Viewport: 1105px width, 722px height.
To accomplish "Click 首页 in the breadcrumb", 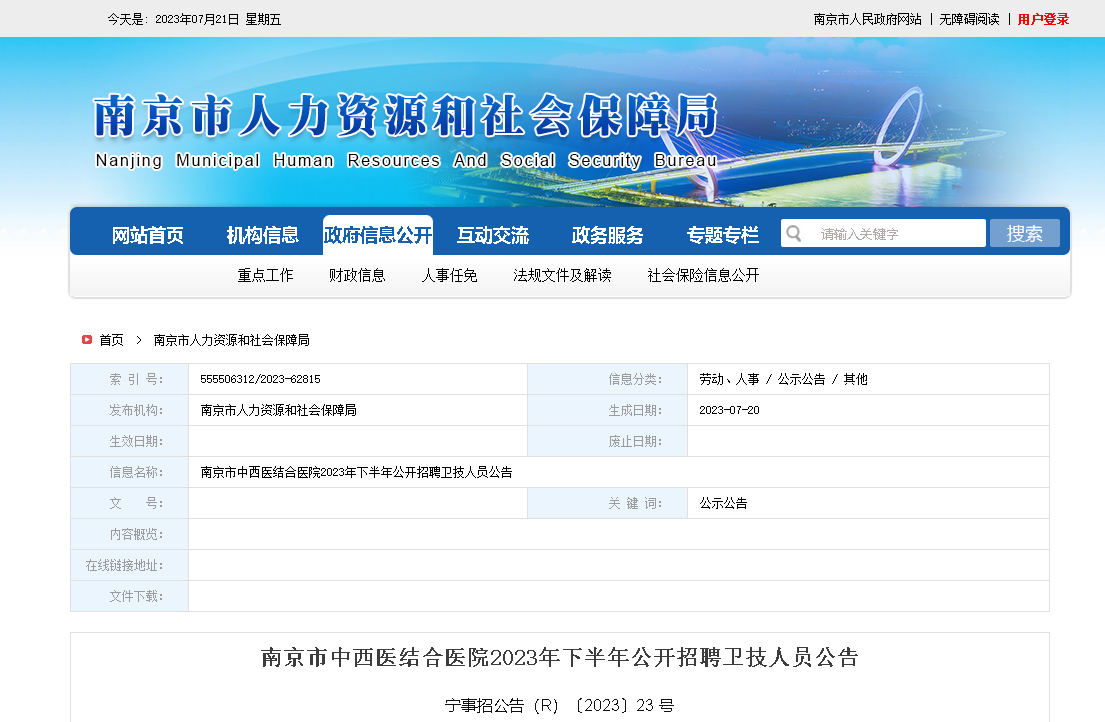I will (111, 340).
